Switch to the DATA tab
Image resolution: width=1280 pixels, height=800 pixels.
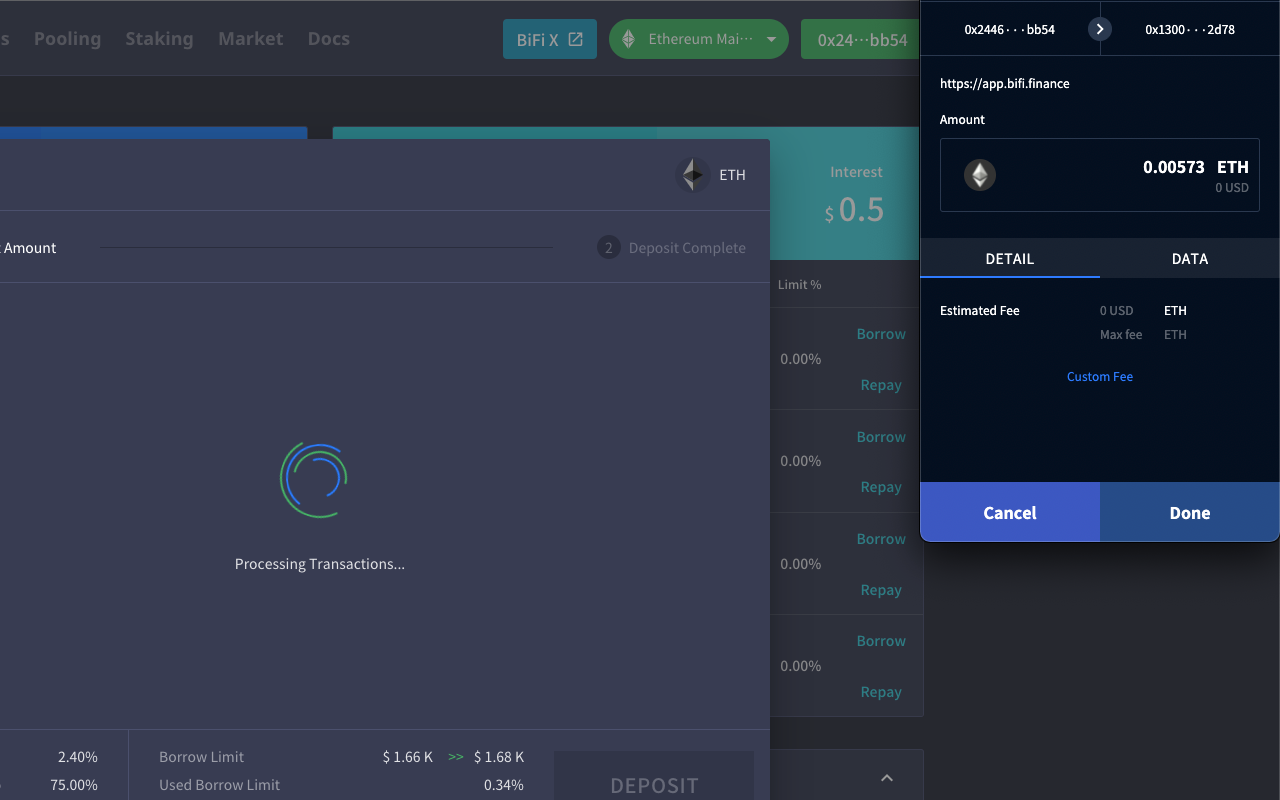[1189, 258]
